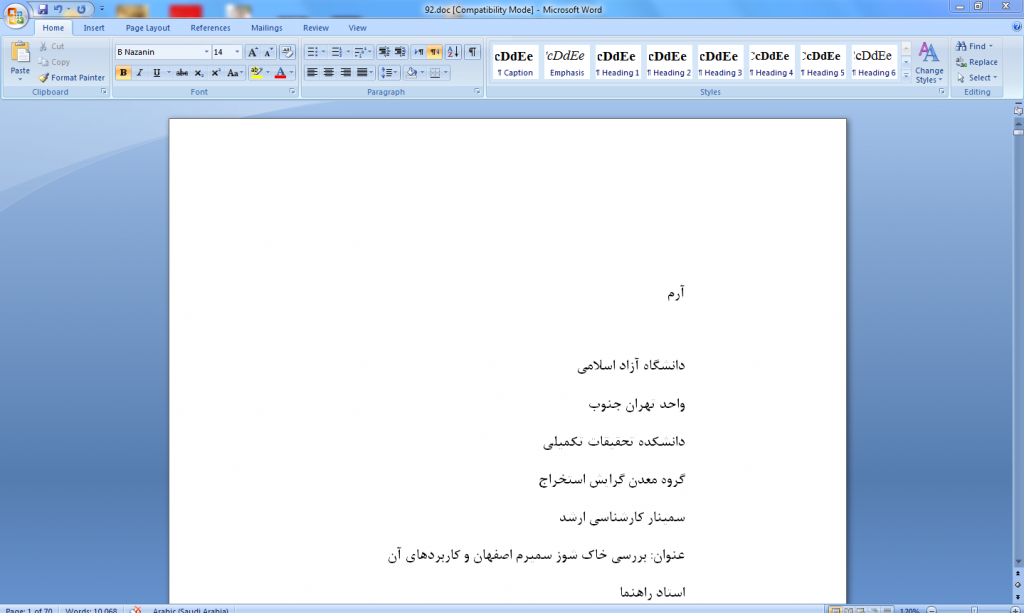Screen dimensions: 1024x613
Task: Open the References tab
Action: (210, 28)
